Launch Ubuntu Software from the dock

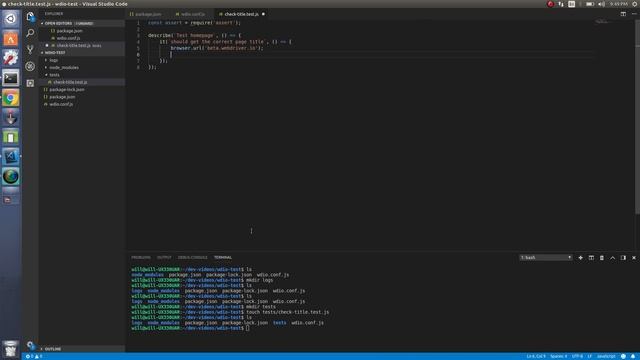click(x=11, y=38)
